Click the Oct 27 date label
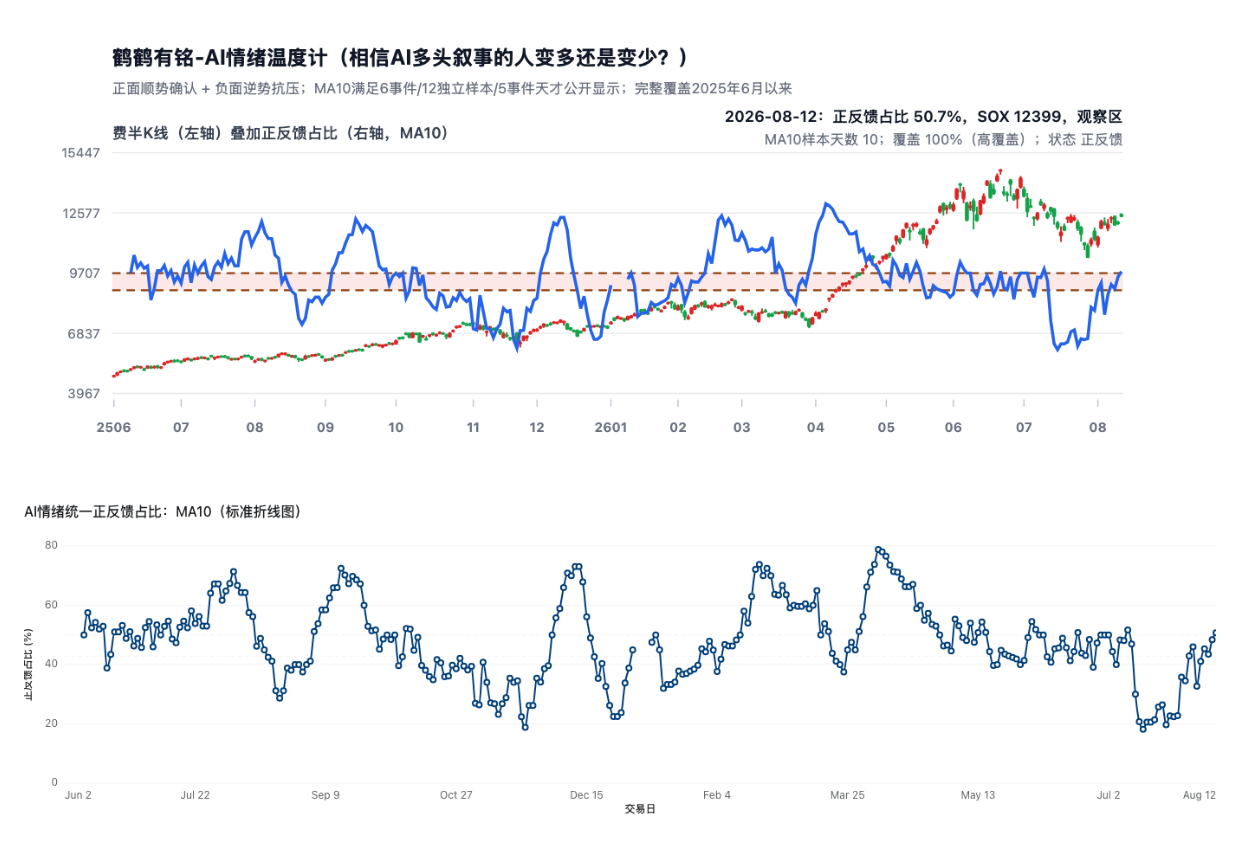 tap(456, 795)
